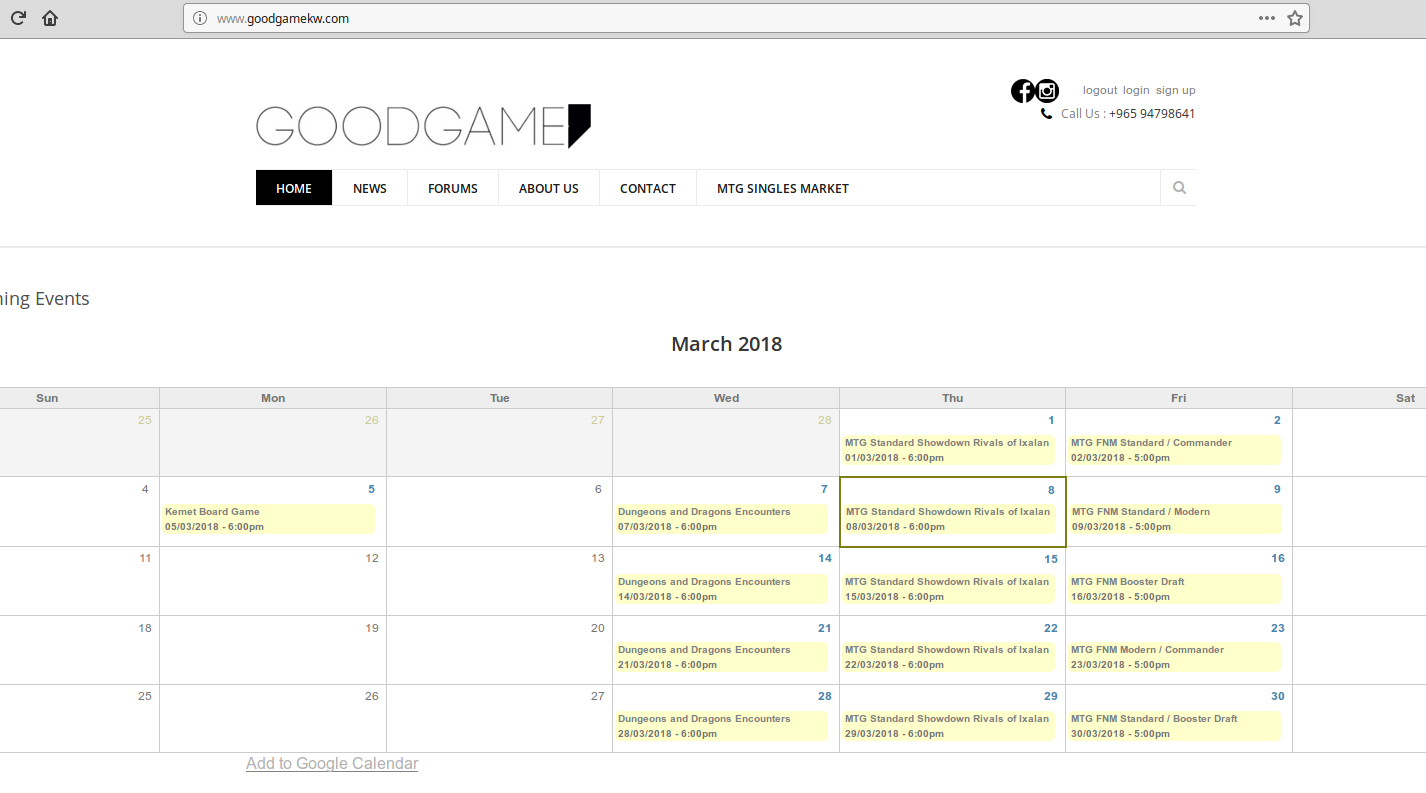Click the phone number +965 94798641
Screen dimensions: 1426x793
click(x=1152, y=114)
